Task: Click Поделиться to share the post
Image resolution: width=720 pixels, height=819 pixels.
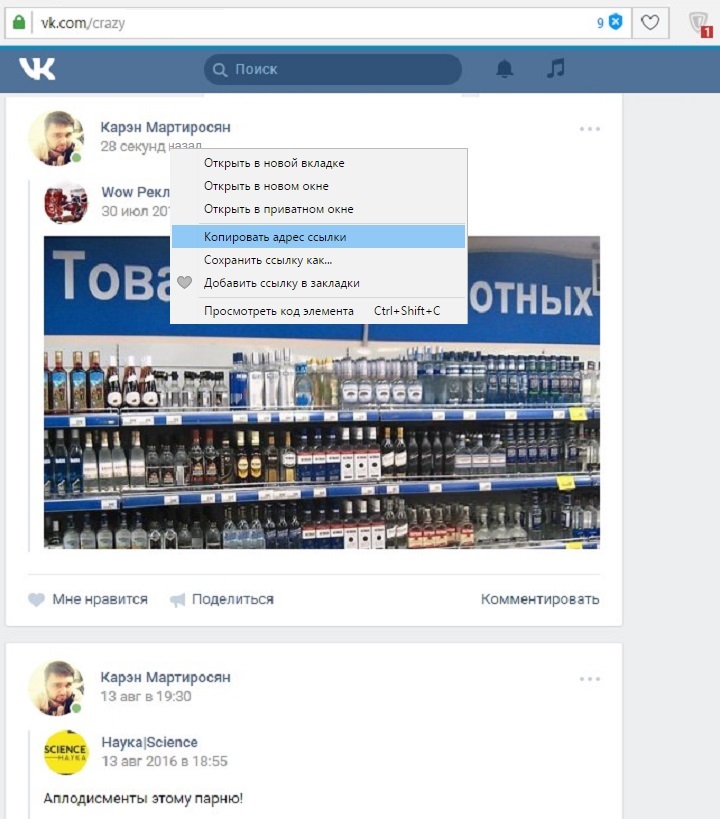Action: click(x=221, y=599)
